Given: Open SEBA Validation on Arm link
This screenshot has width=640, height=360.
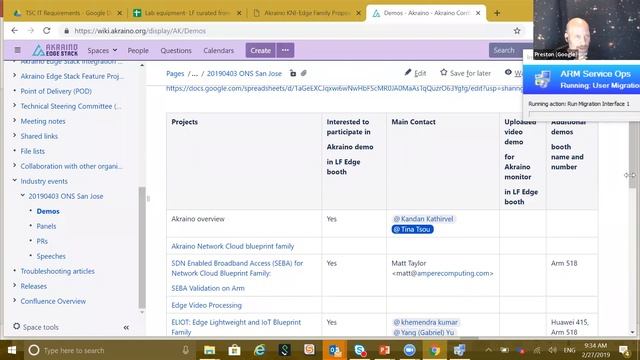Looking at the screenshot, I should pos(208,288).
